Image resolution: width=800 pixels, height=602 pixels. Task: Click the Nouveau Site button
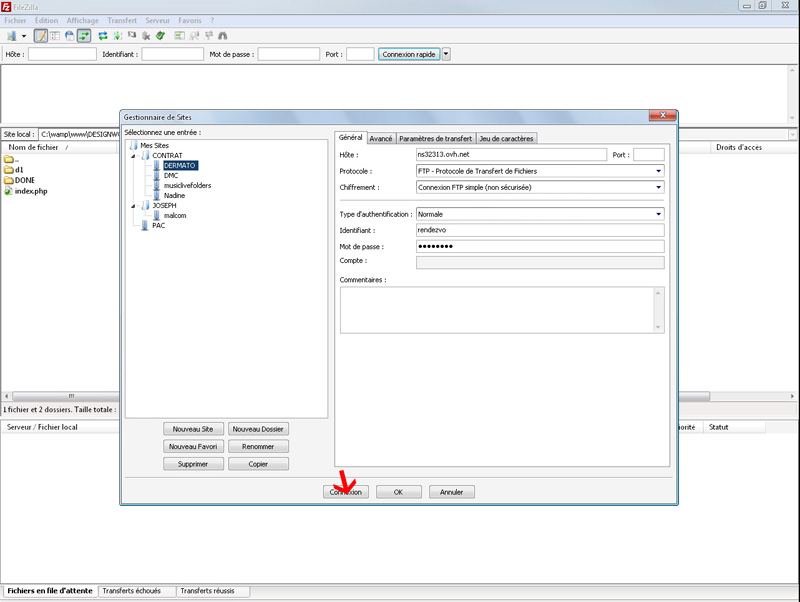(193, 429)
